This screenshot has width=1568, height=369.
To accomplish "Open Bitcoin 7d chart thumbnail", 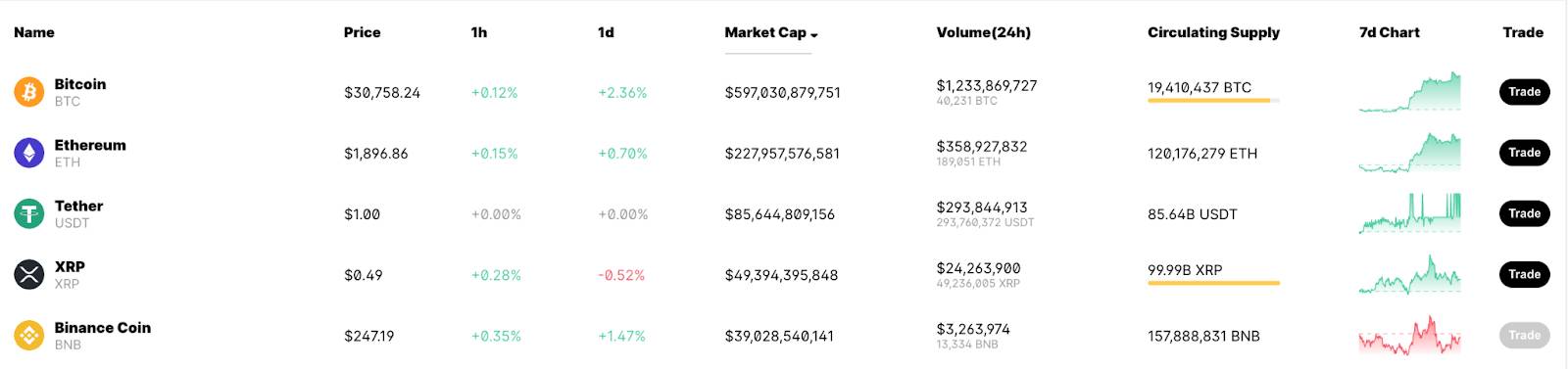I will (x=1409, y=92).
